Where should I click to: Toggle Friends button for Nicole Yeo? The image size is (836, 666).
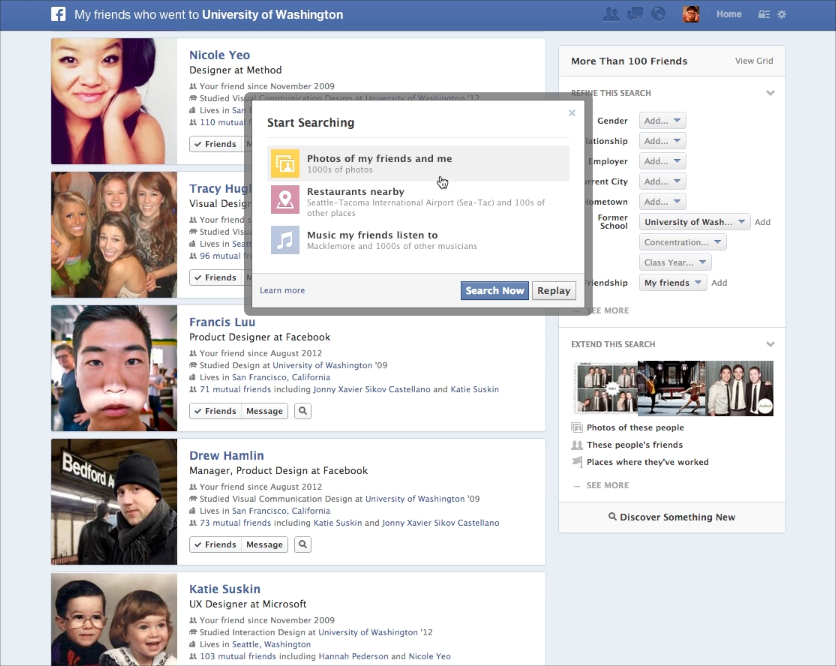click(215, 144)
